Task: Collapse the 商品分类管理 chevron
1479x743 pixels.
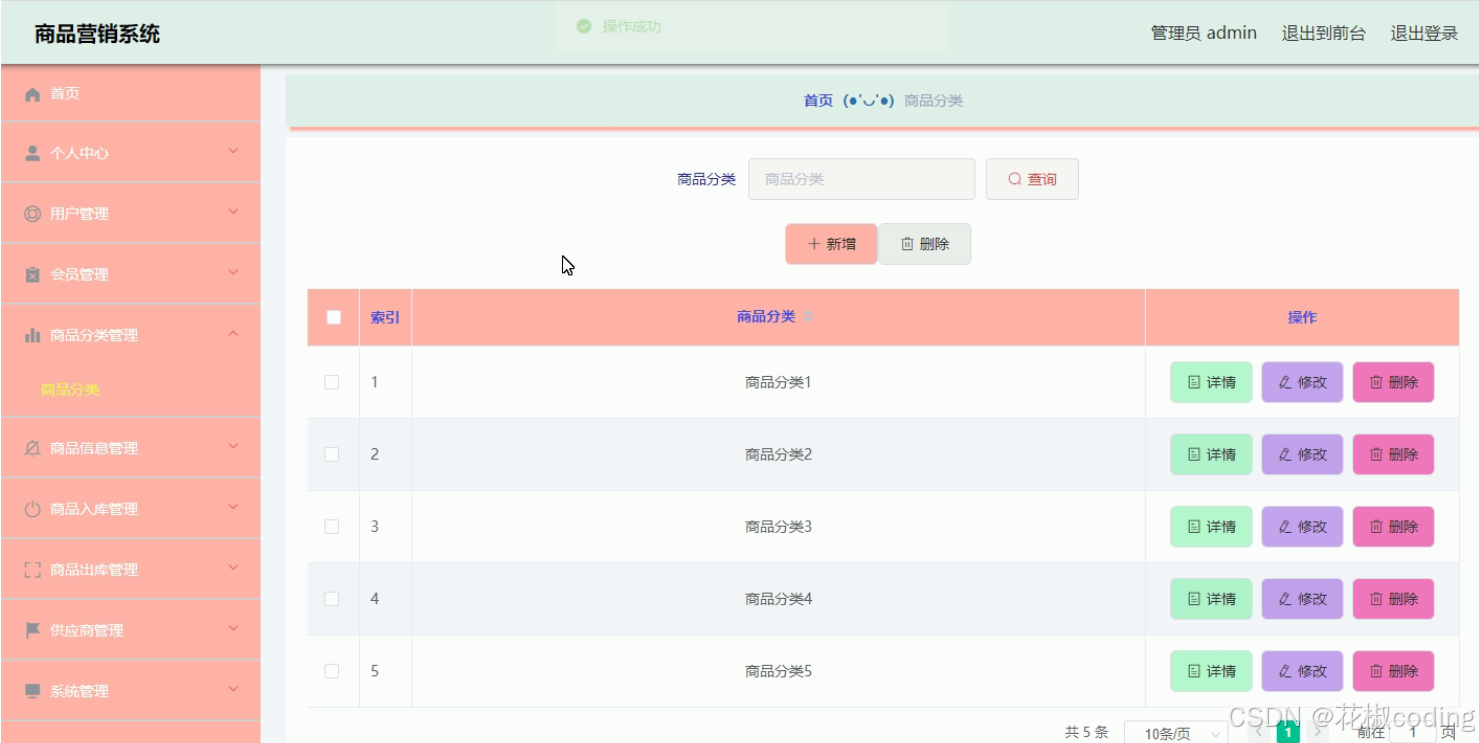Action: [x=233, y=334]
